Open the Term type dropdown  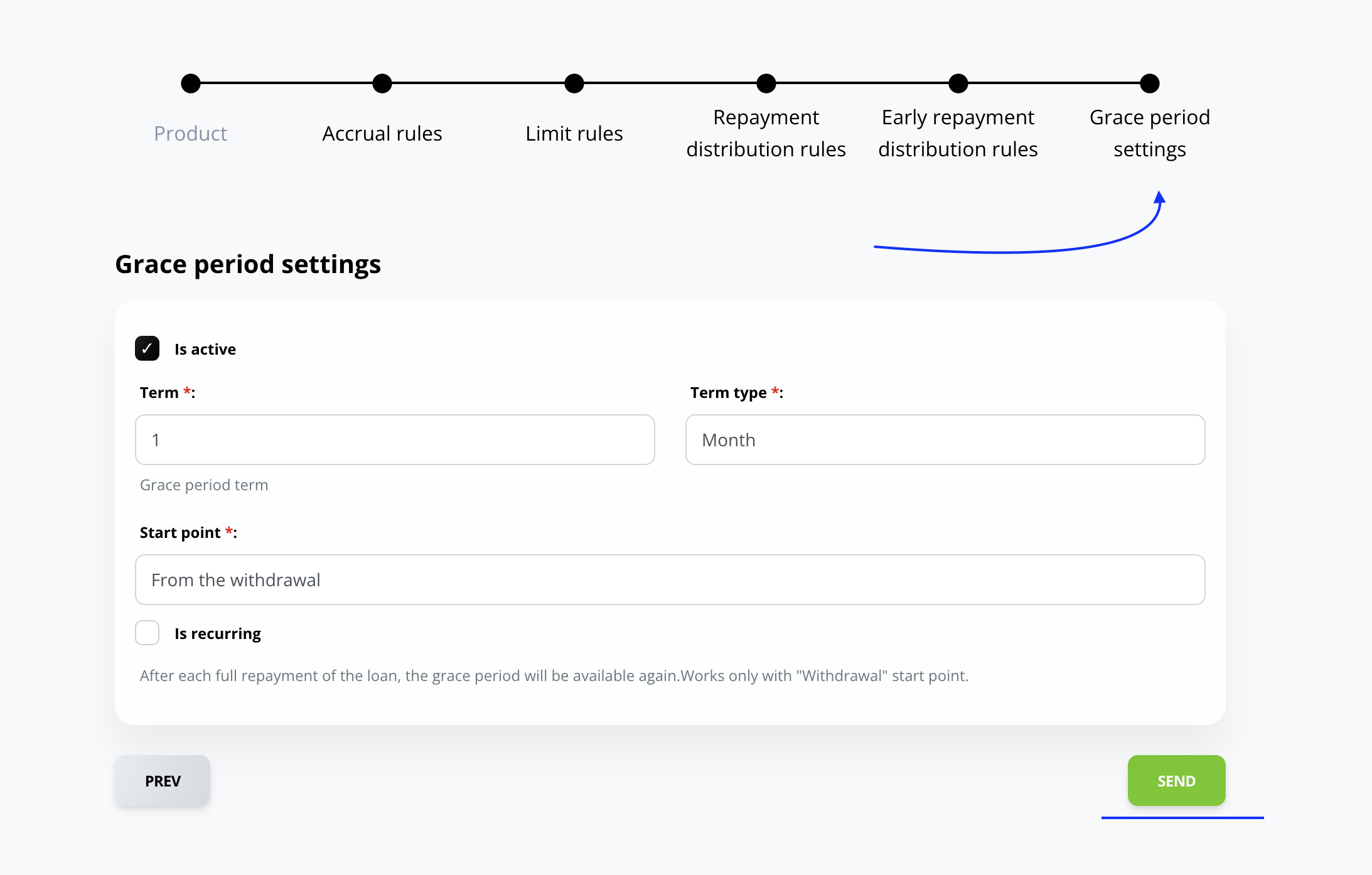click(945, 440)
